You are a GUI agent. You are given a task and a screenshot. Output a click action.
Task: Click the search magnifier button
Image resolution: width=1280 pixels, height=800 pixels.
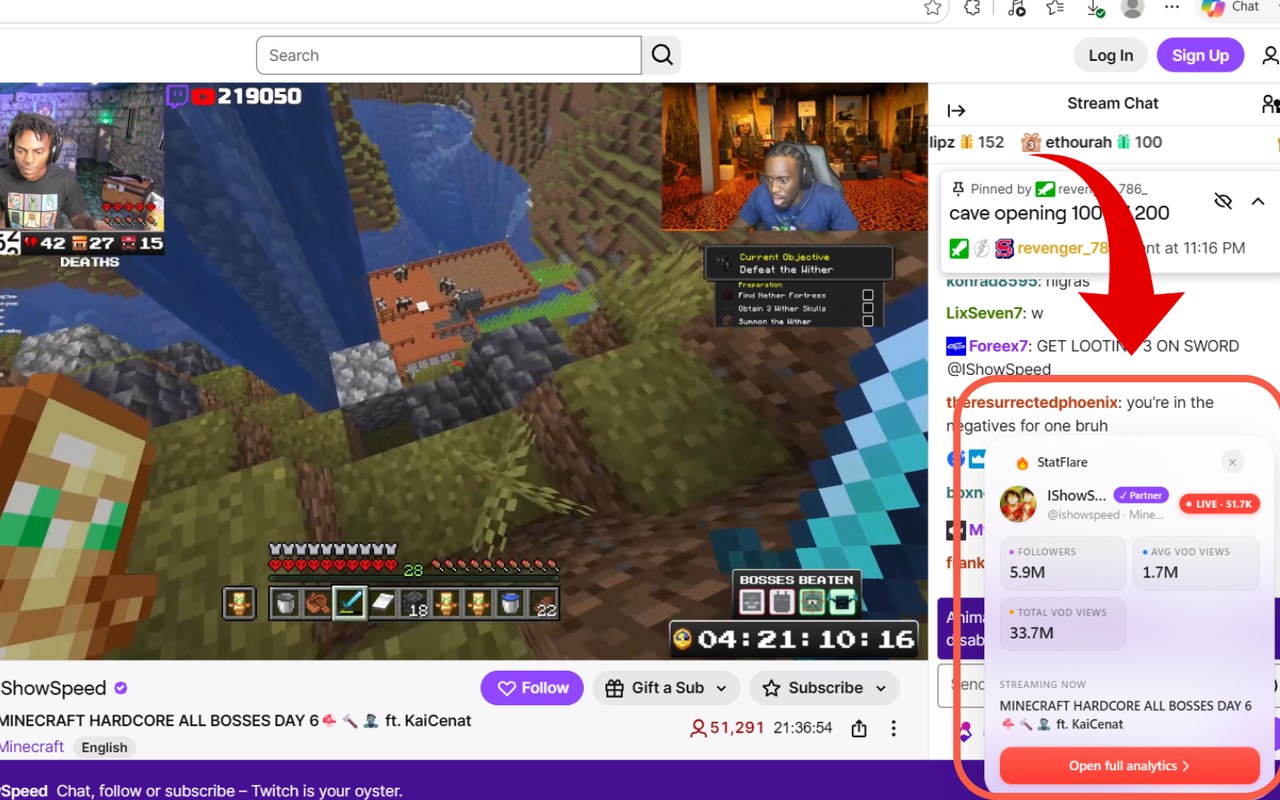tap(662, 55)
